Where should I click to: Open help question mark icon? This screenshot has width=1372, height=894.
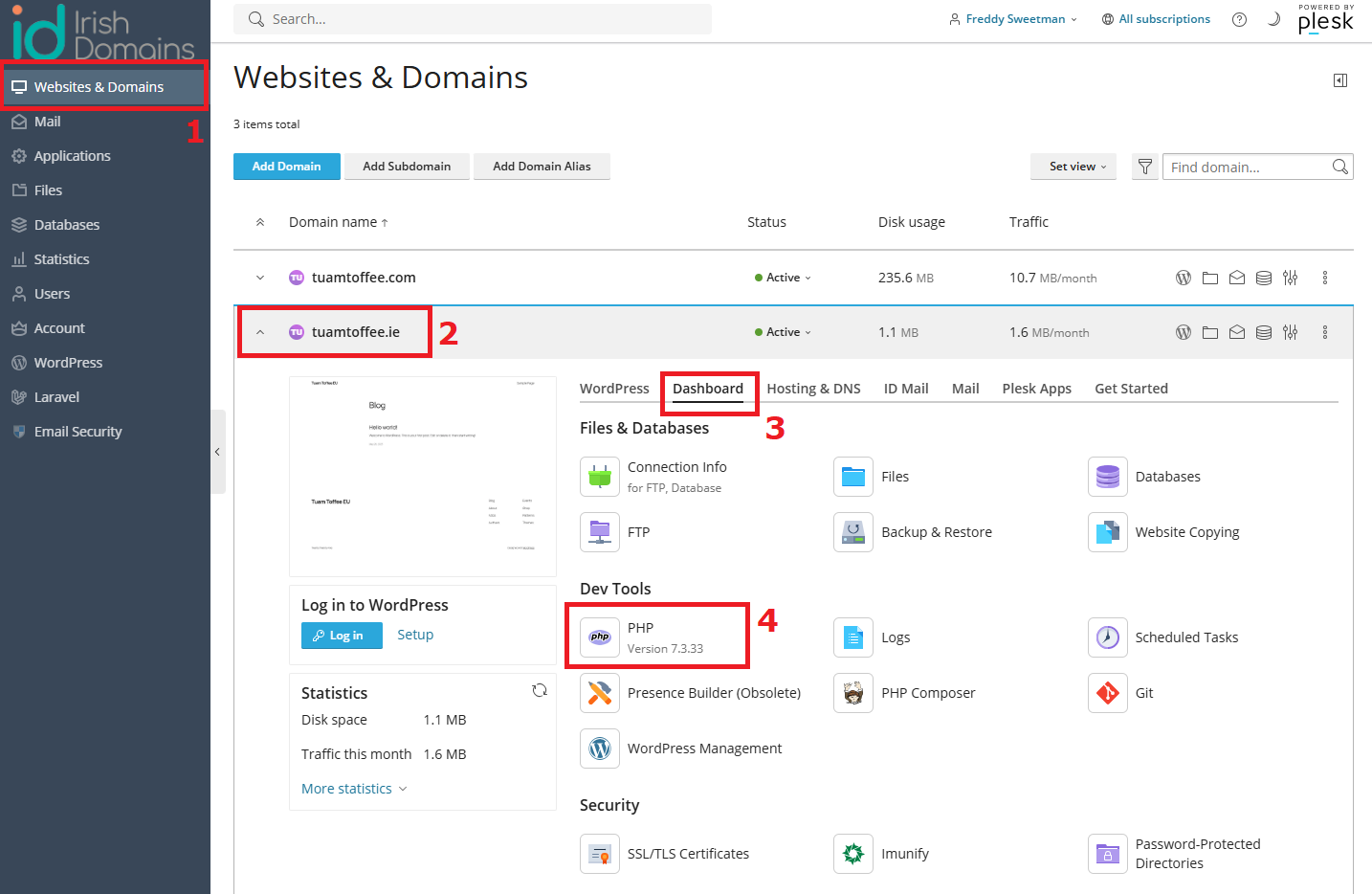[1240, 19]
